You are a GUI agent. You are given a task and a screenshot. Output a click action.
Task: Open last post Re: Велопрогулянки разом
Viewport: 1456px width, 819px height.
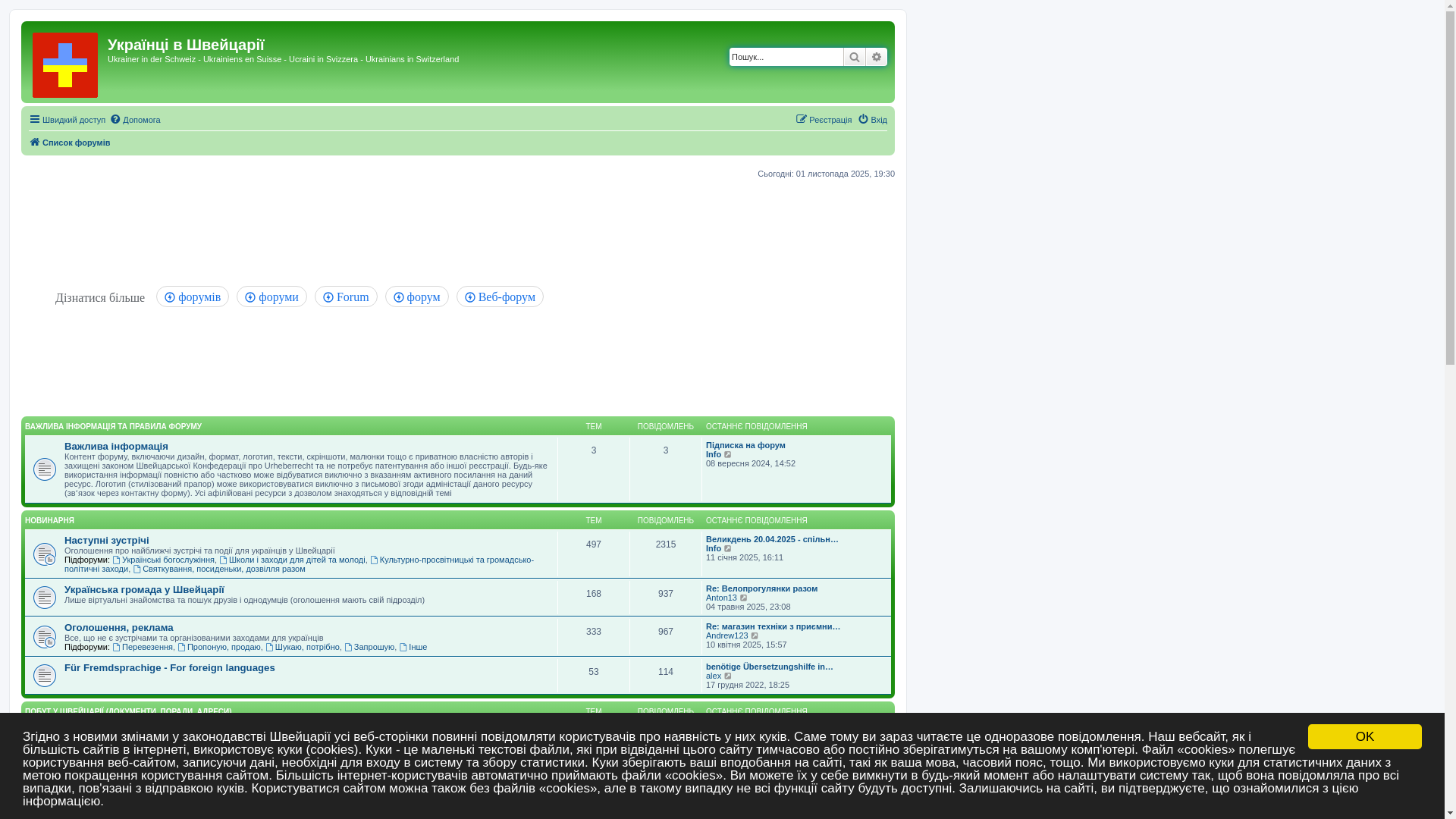(x=761, y=588)
